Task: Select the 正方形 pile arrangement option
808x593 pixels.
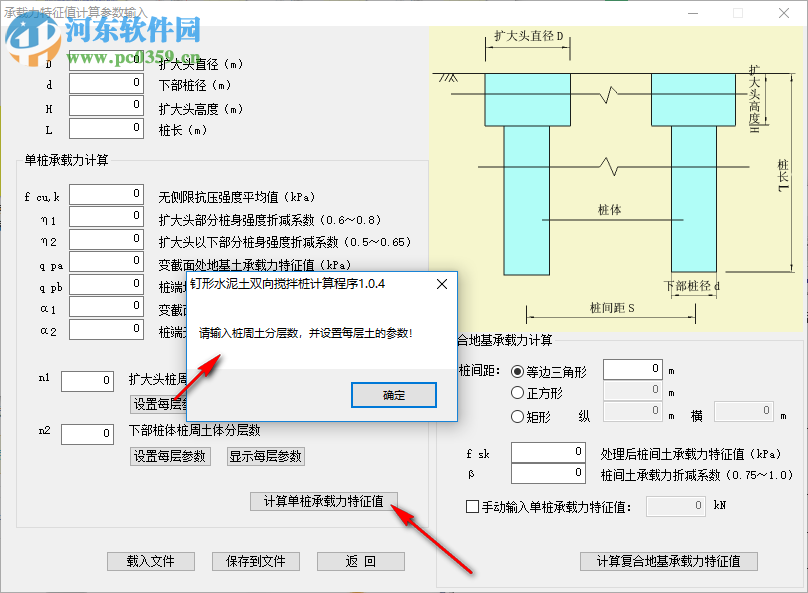Action: [517, 390]
